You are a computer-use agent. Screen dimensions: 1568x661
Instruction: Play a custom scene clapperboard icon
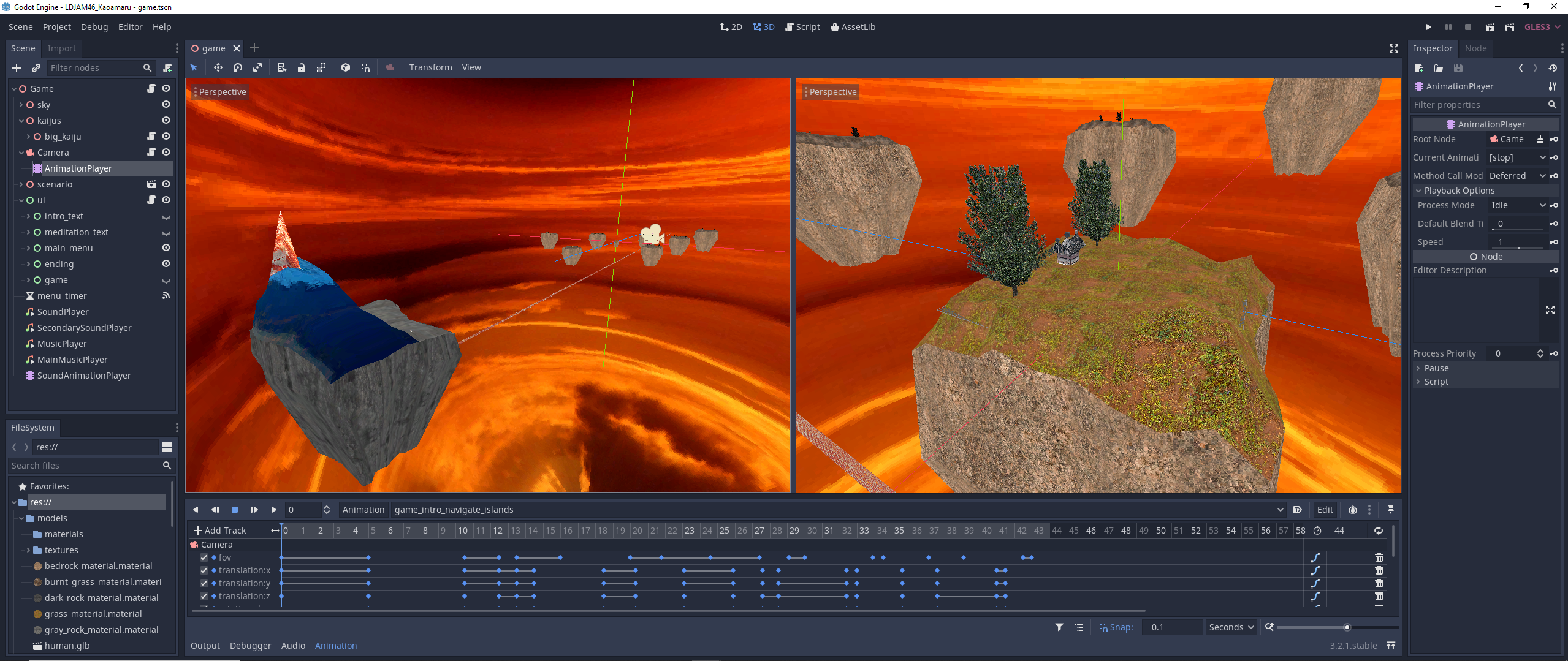pyautogui.click(x=1509, y=27)
